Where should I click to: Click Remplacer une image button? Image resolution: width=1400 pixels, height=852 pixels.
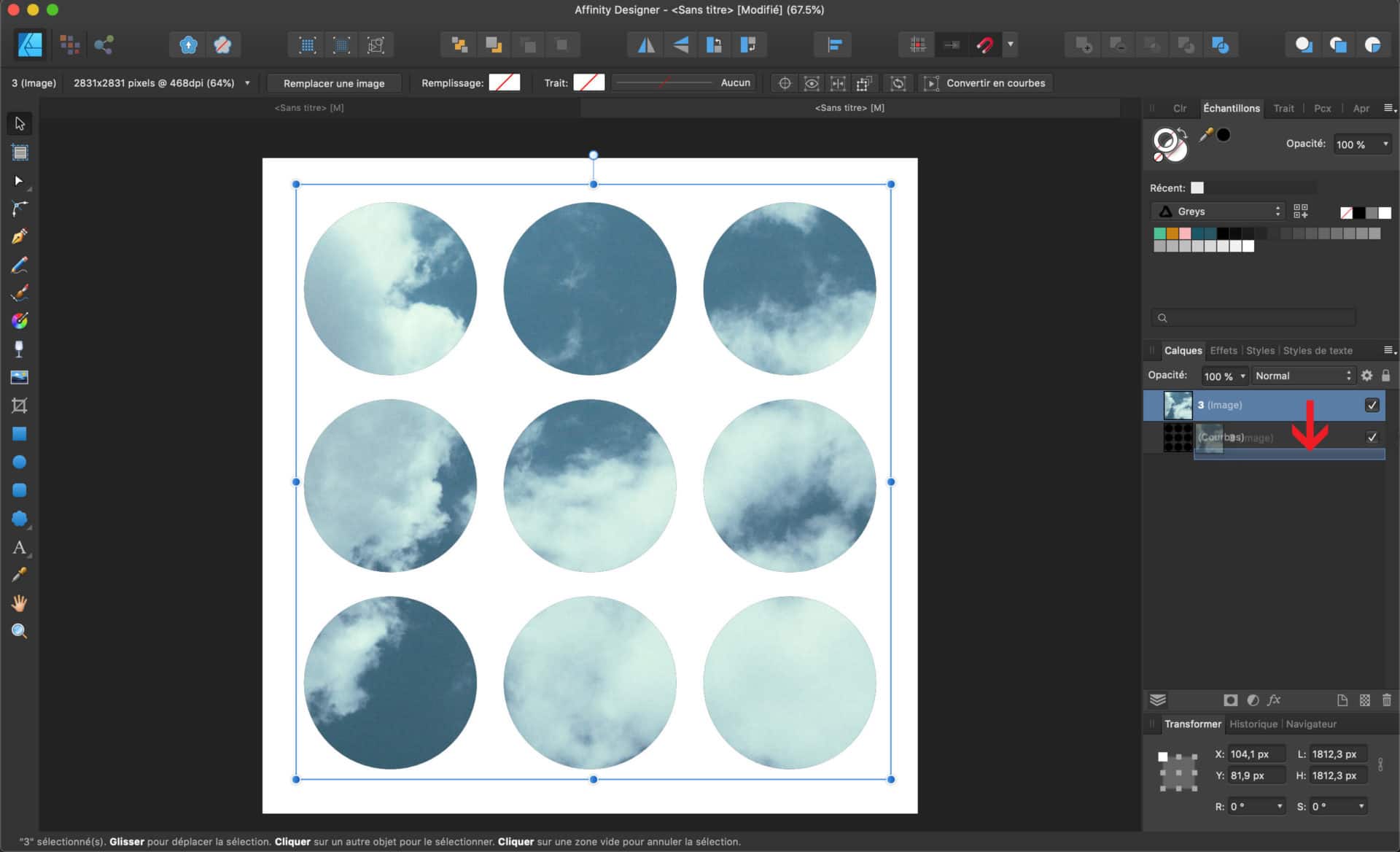tap(334, 83)
